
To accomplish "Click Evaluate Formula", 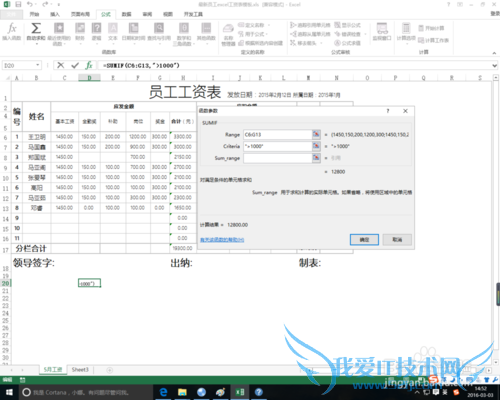I will click(347, 43).
